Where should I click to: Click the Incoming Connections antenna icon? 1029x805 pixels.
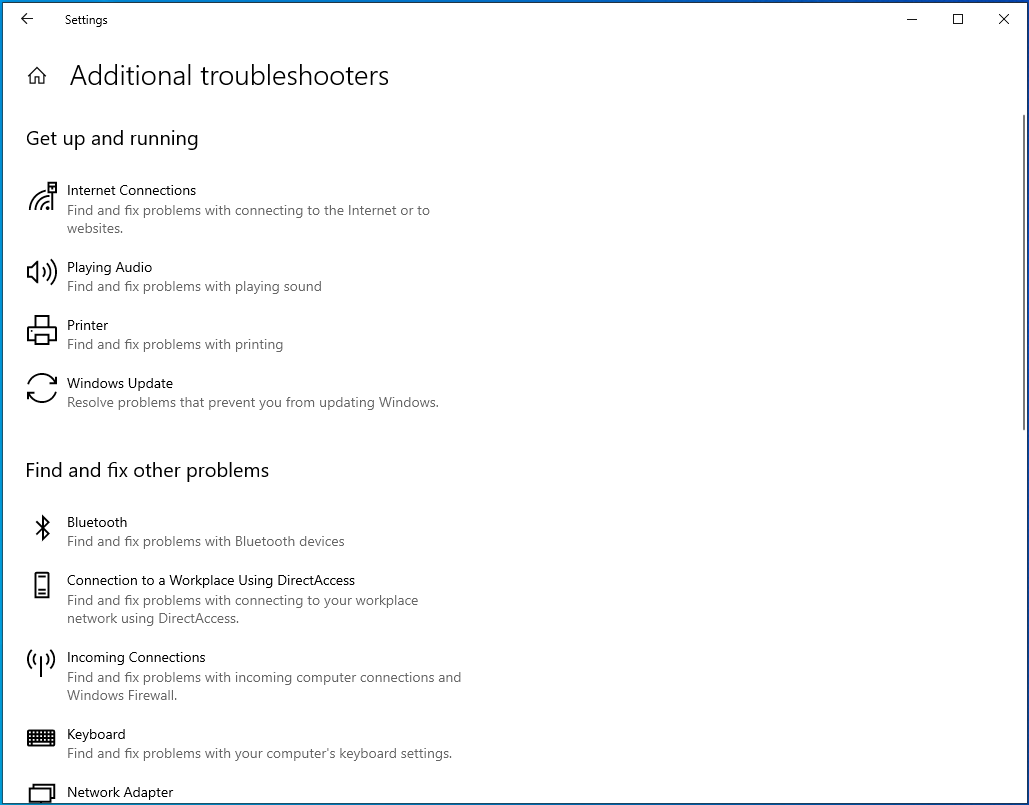42,662
